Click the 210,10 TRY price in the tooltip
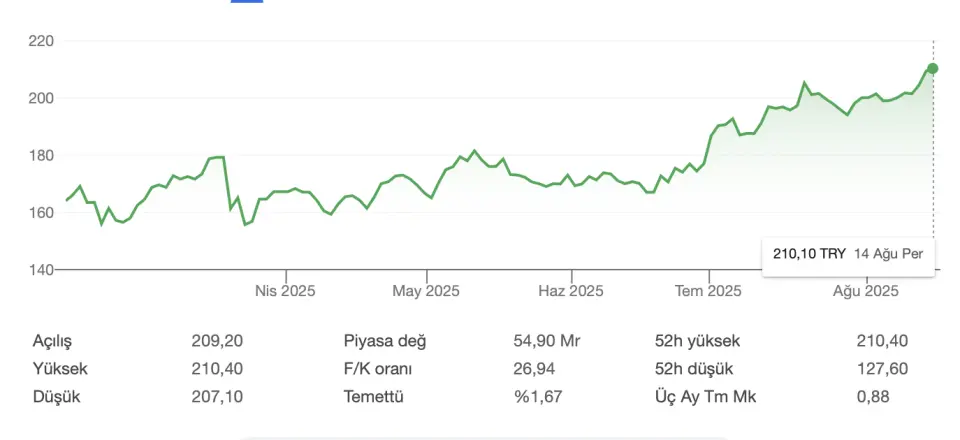 pos(809,254)
